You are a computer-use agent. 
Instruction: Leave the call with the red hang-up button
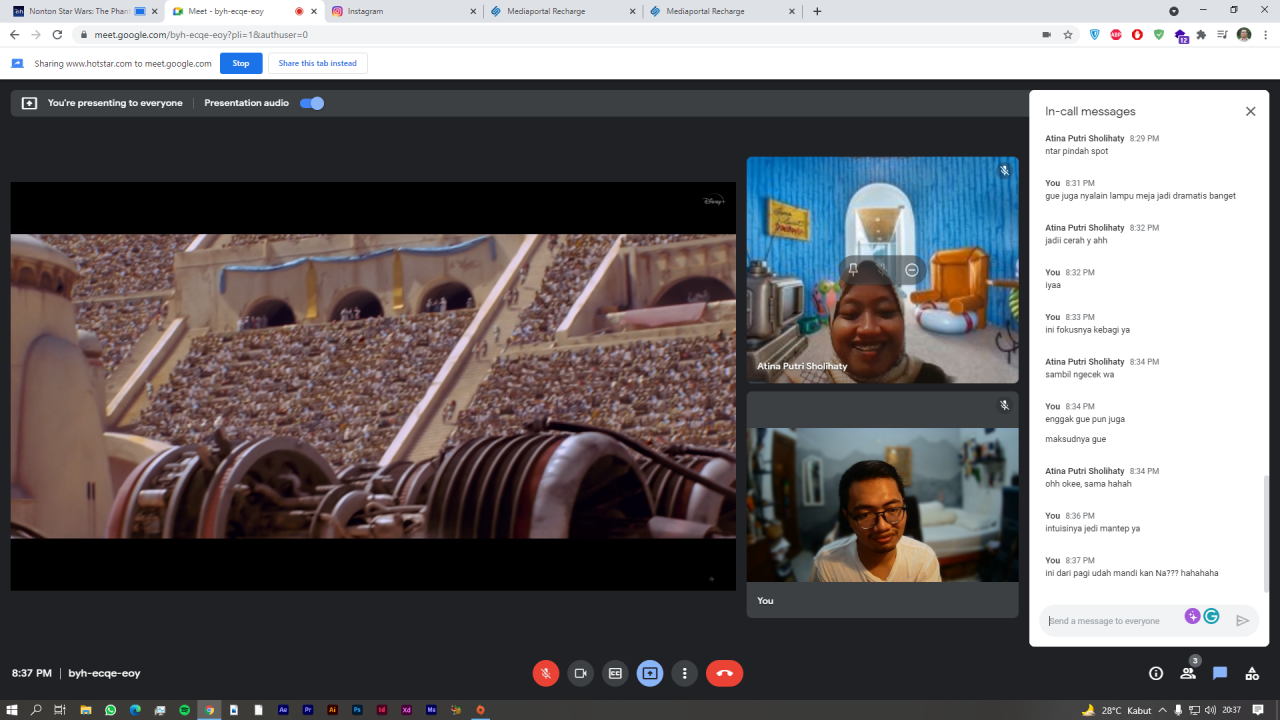[725, 673]
